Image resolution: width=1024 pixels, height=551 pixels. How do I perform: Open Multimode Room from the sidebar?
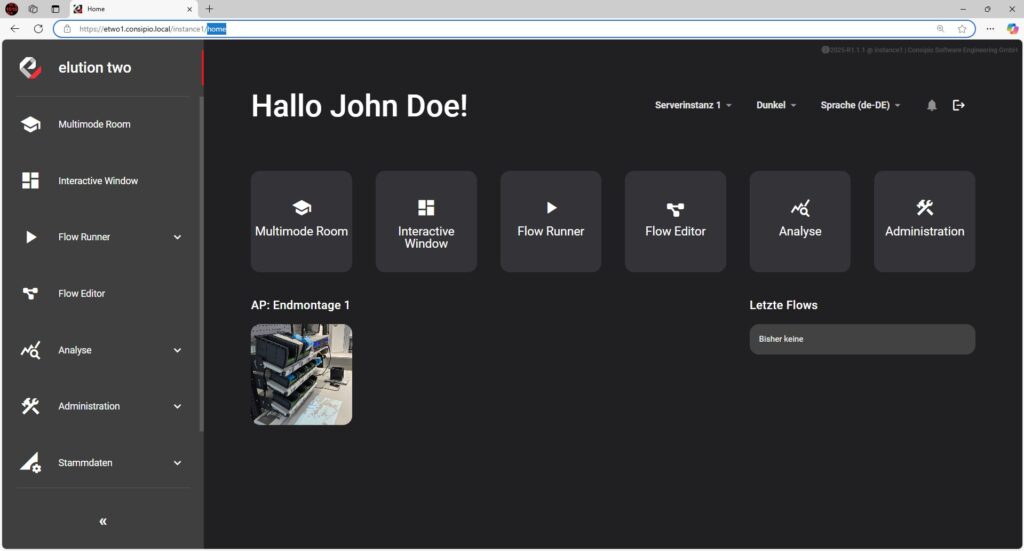tap(94, 125)
